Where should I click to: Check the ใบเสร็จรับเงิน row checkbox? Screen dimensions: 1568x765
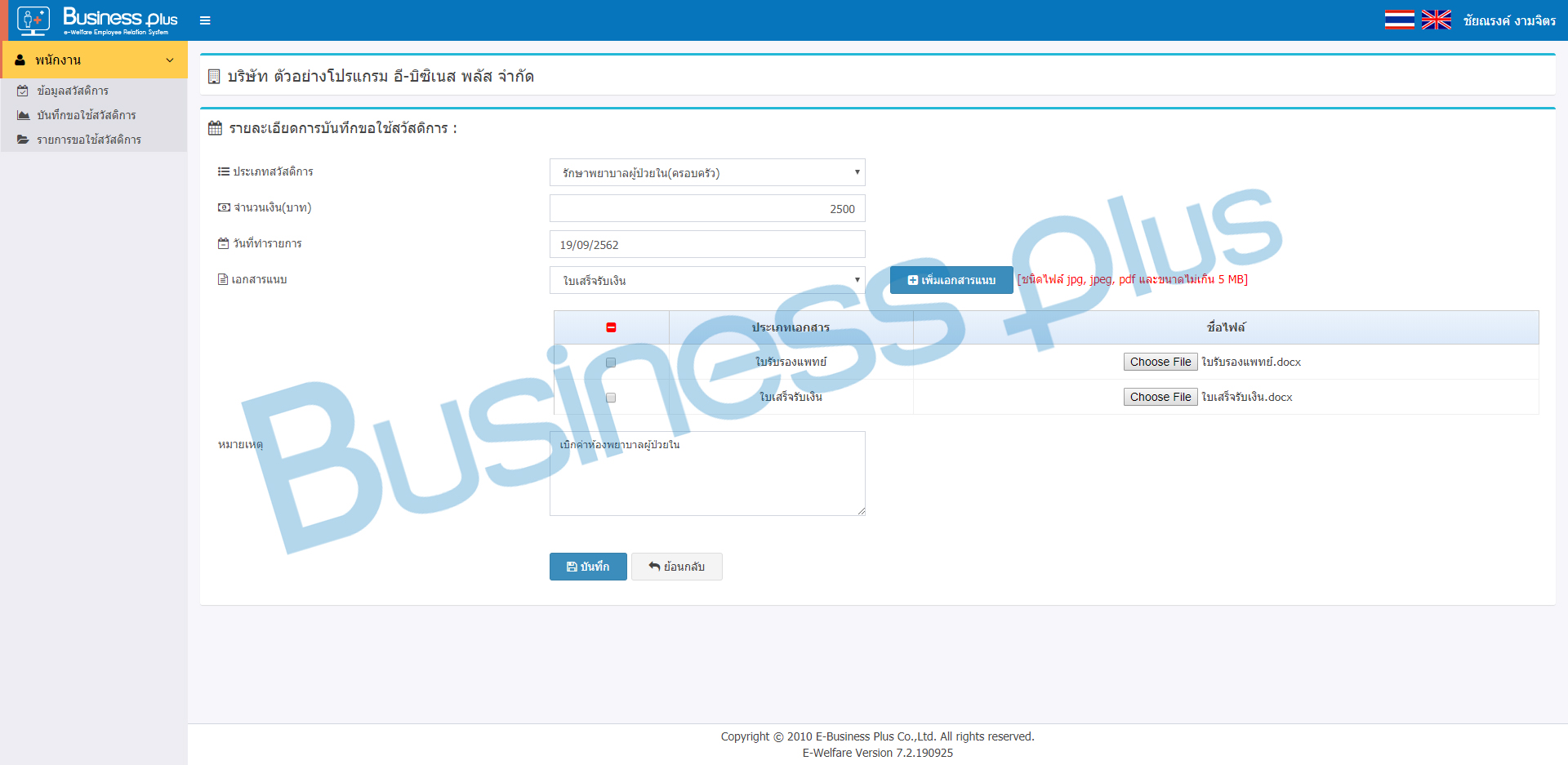tap(611, 398)
